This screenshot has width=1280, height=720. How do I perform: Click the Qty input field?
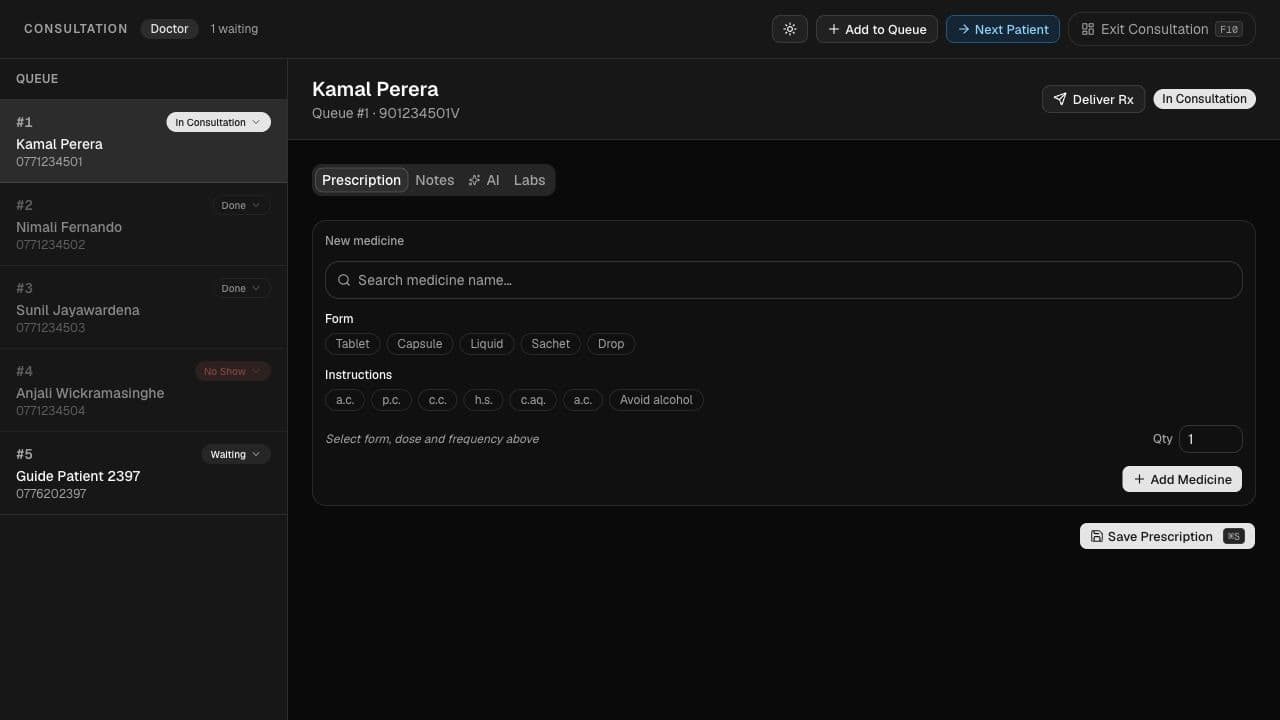pyautogui.click(x=1210, y=439)
